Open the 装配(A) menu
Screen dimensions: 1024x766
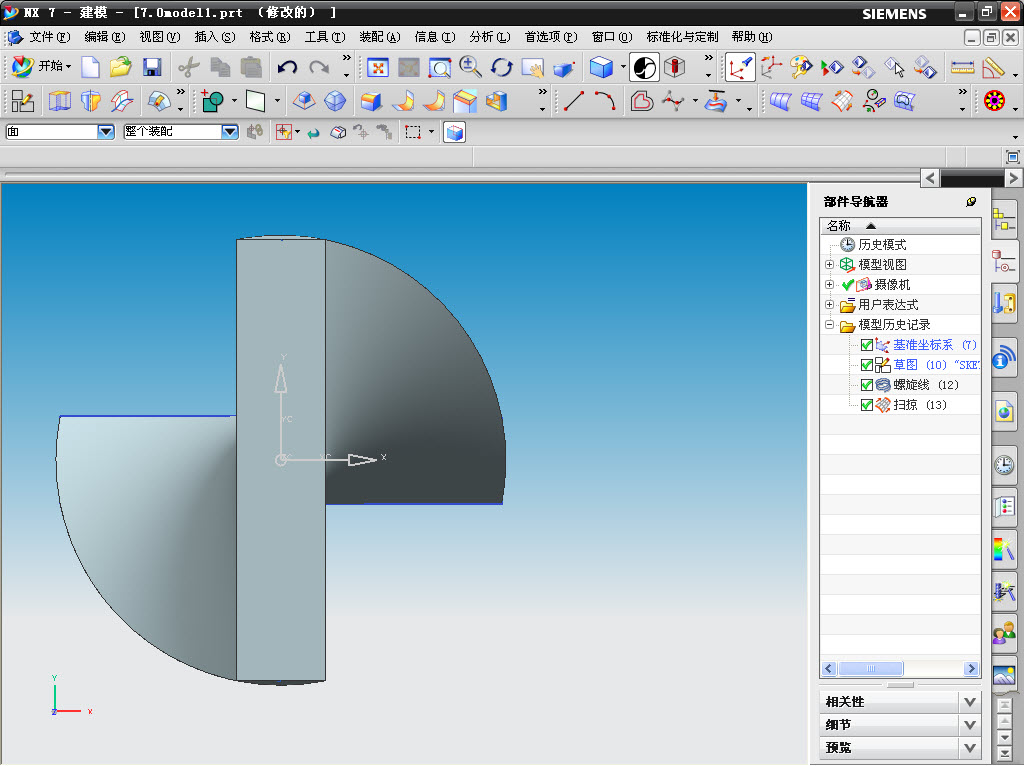(379, 37)
